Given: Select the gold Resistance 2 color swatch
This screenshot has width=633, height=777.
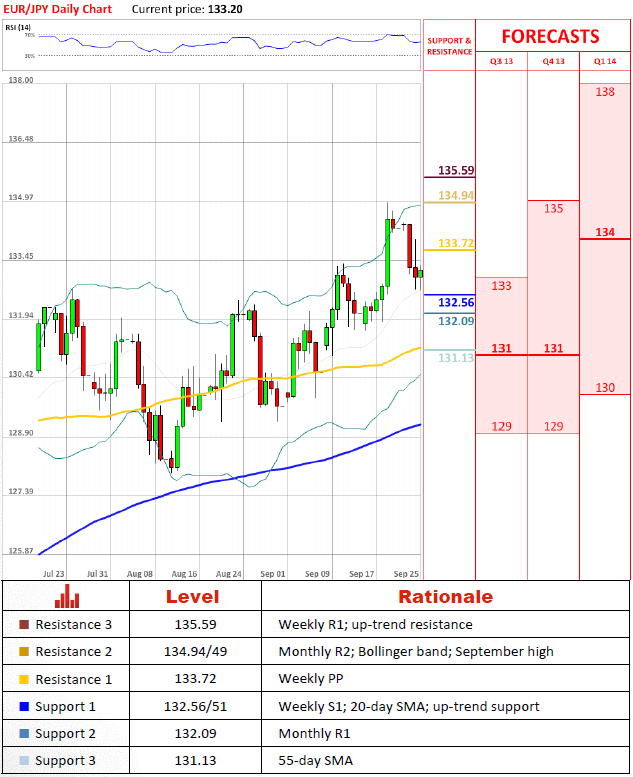Looking at the screenshot, I should (x=24, y=652).
